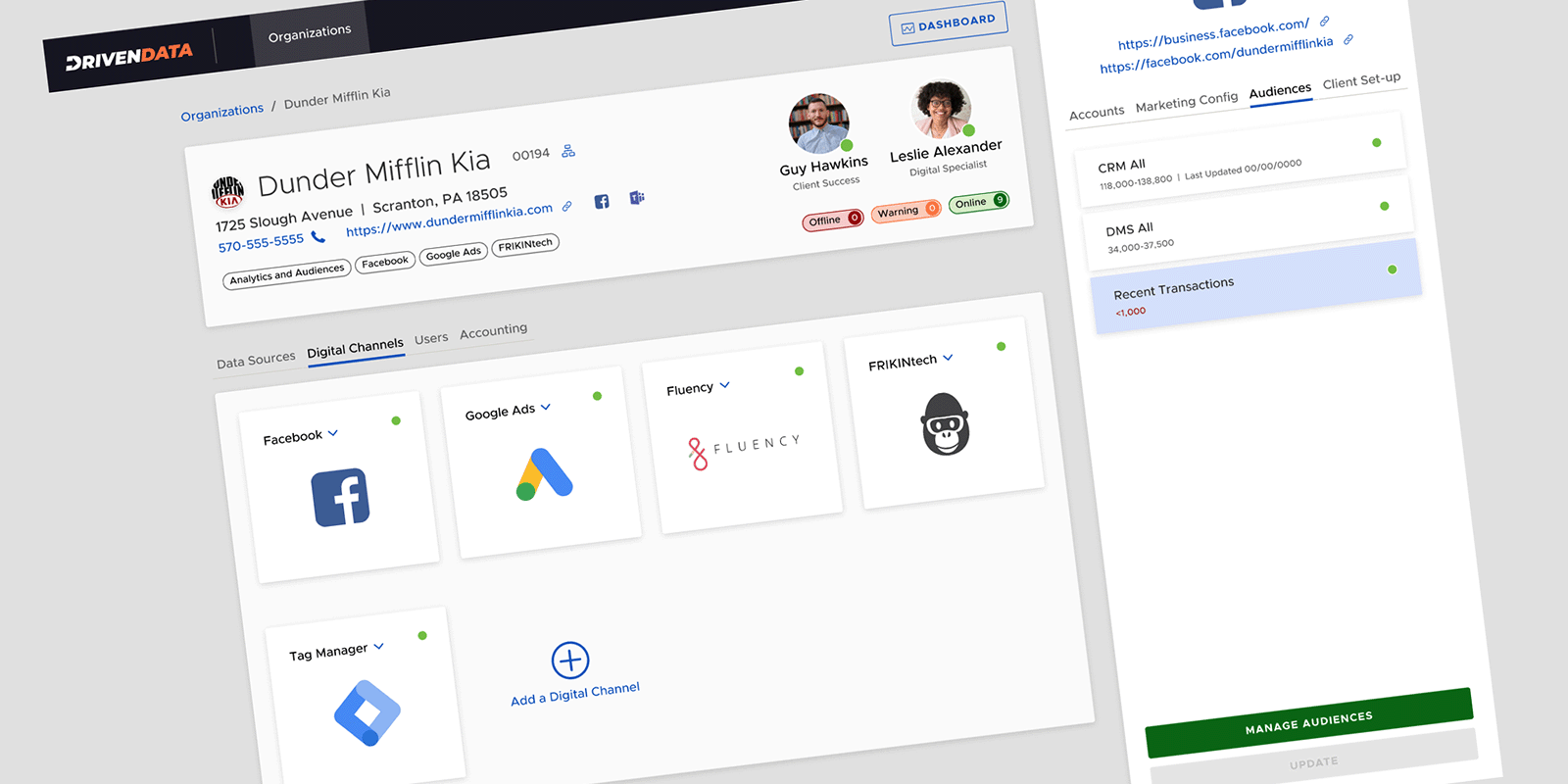Click the Fluency logo
The image size is (1568, 784).
(x=744, y=451)
